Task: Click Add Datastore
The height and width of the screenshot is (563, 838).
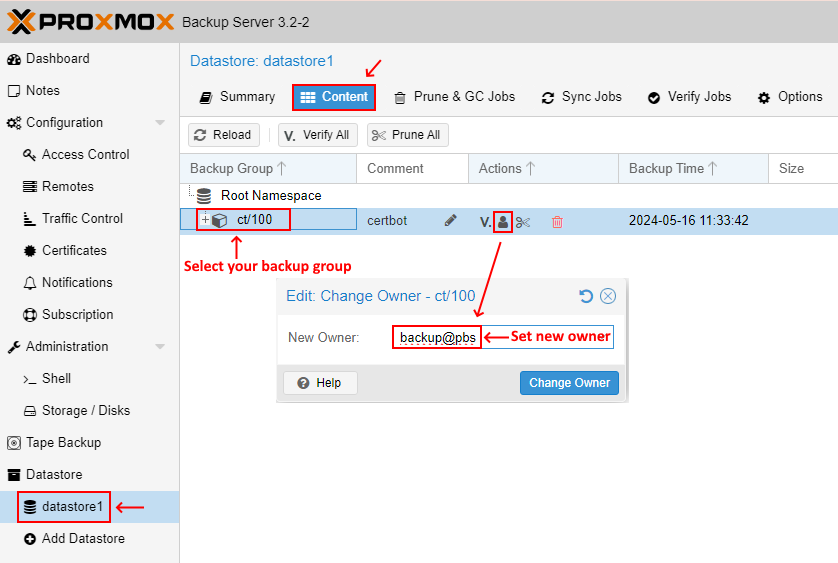Action: tap(74, 539)
